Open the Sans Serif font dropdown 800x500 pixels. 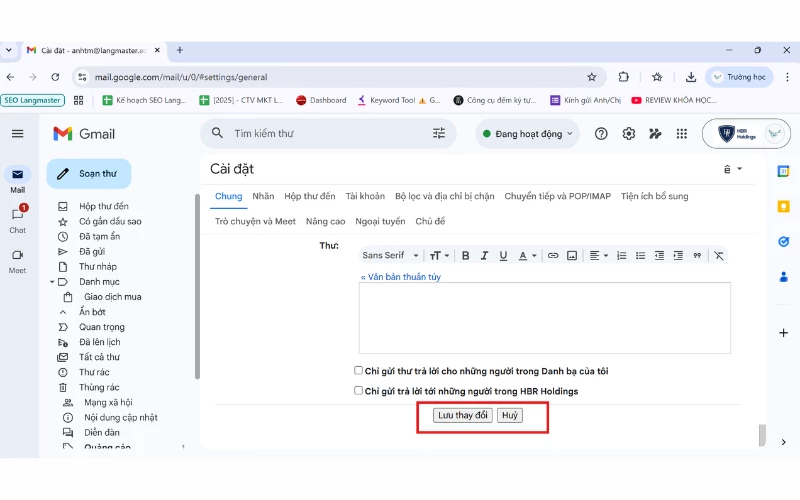click(x=391, y=256)
